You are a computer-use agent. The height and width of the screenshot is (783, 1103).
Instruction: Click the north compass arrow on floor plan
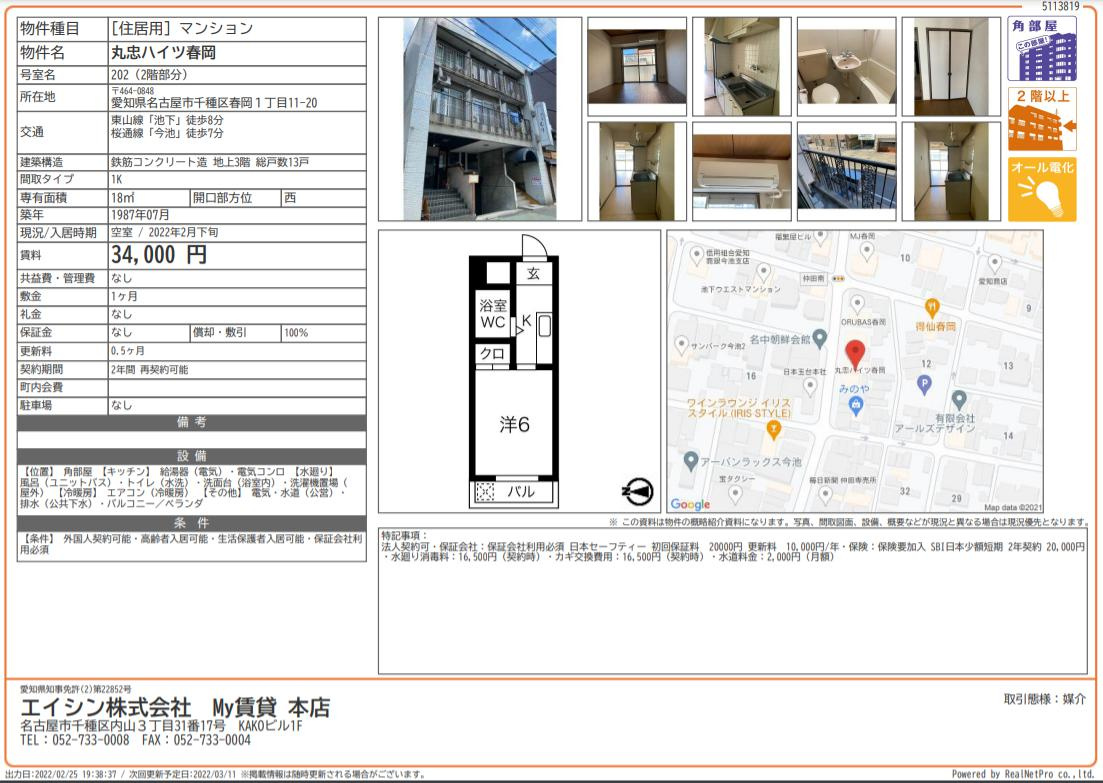[637, 492]
